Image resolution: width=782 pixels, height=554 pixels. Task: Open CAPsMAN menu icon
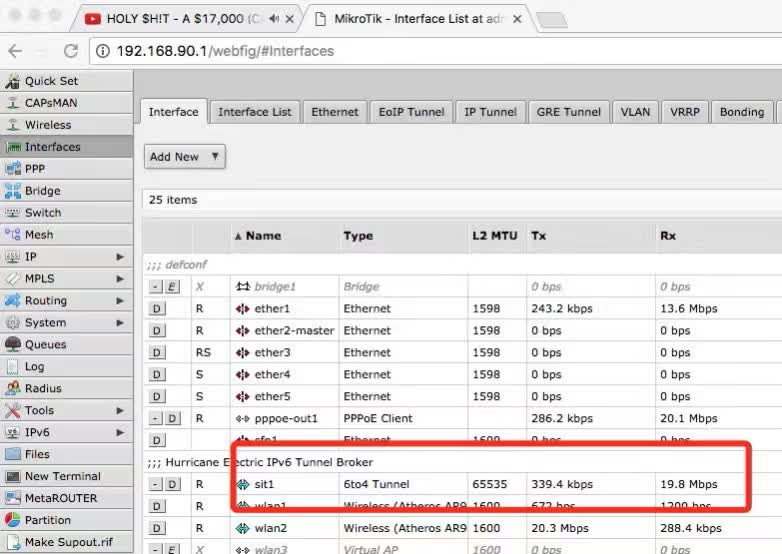12,103
